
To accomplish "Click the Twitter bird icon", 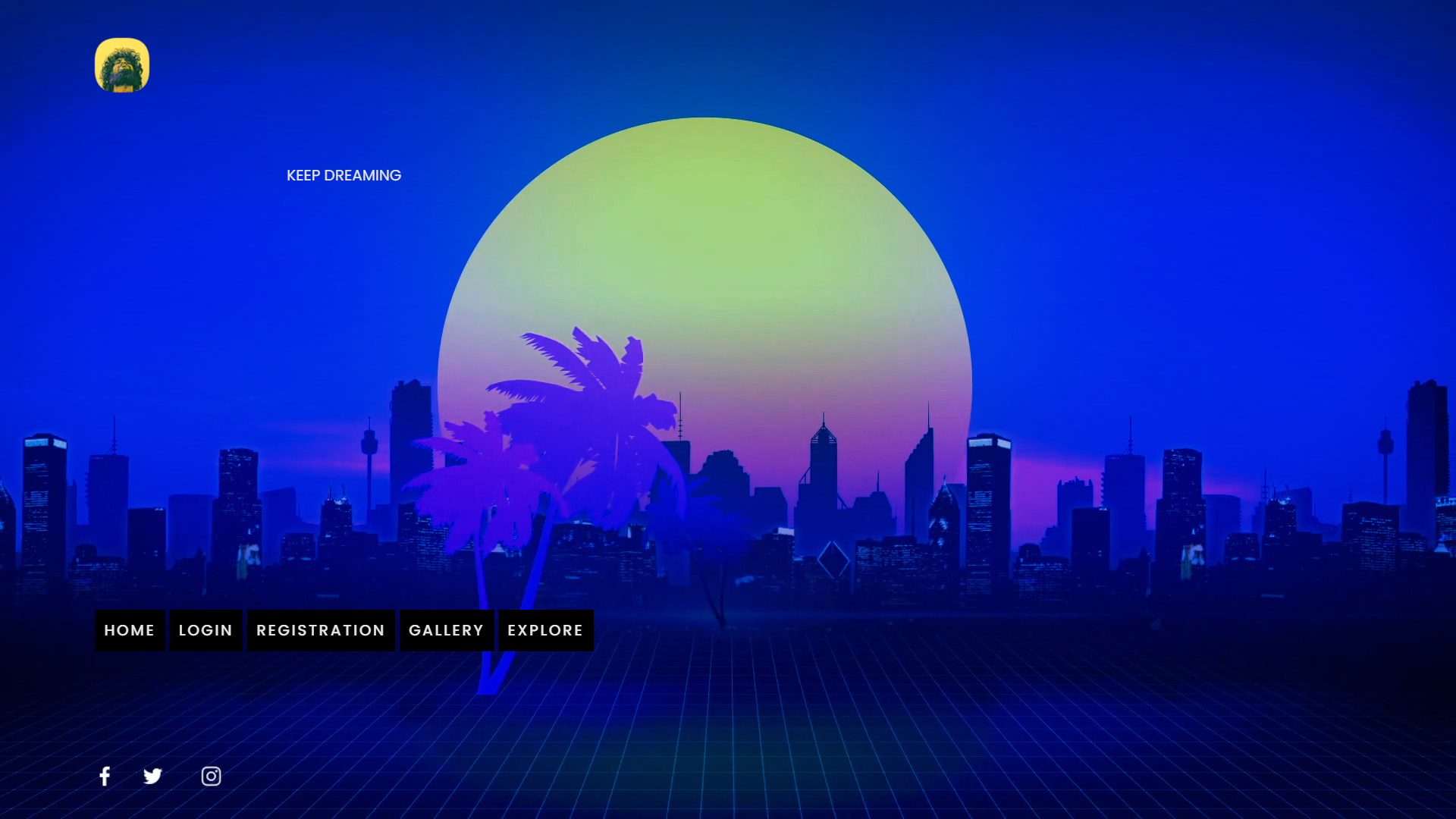I will (x=152, y=776).
